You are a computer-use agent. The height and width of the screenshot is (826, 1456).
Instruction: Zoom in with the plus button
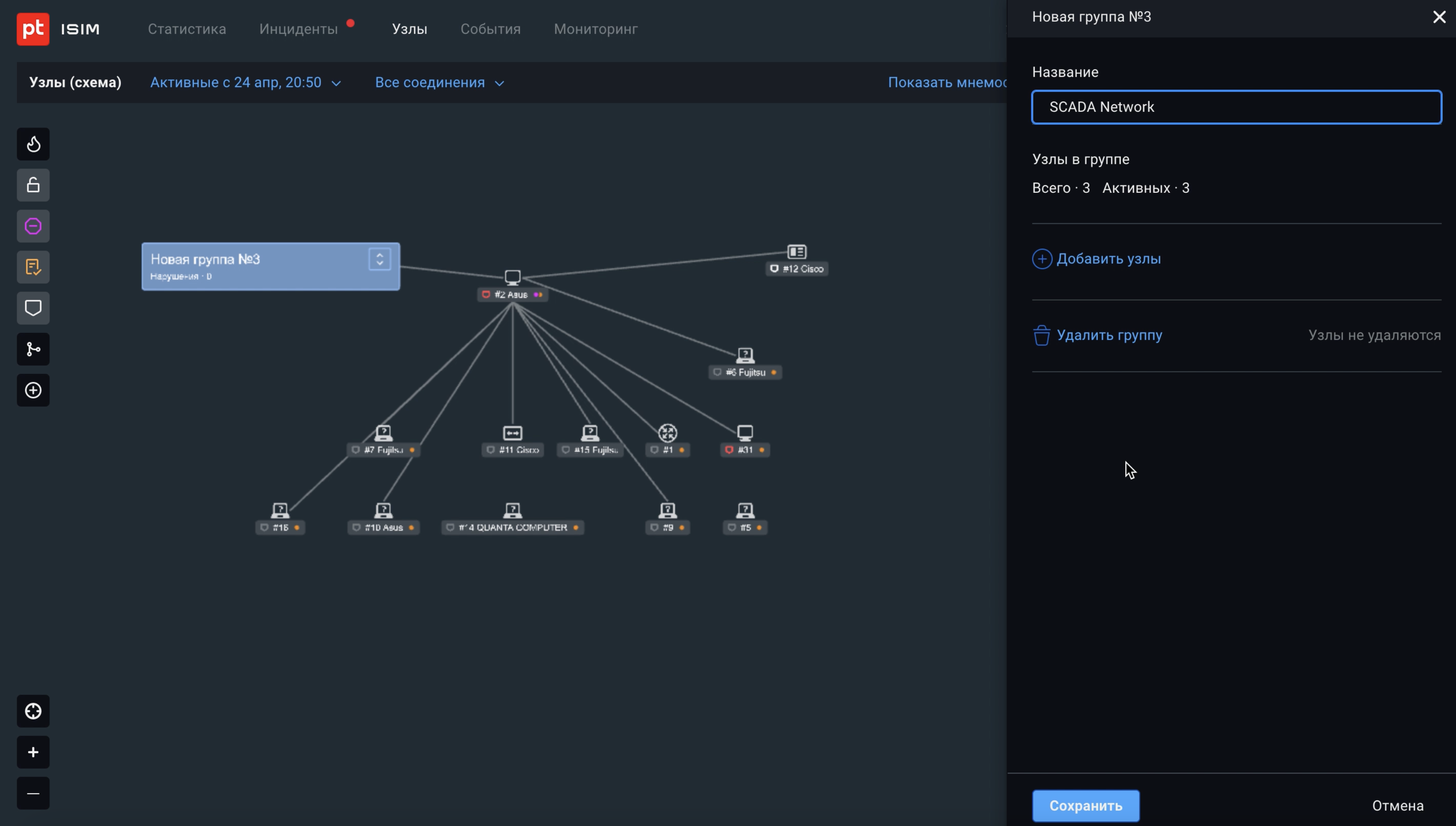(x=33, y=752)
